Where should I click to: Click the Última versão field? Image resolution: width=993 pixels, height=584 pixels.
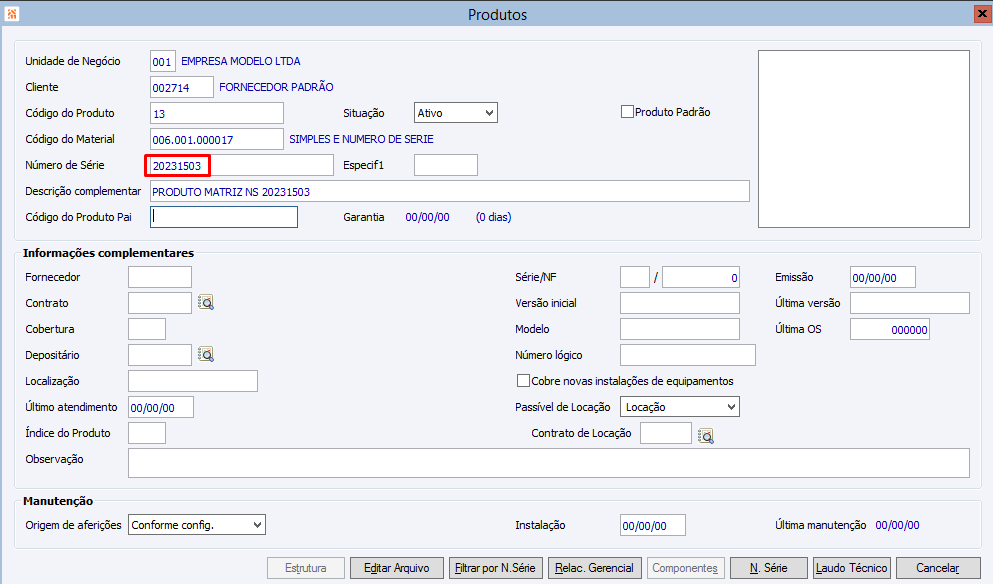(x=909, y=303)
